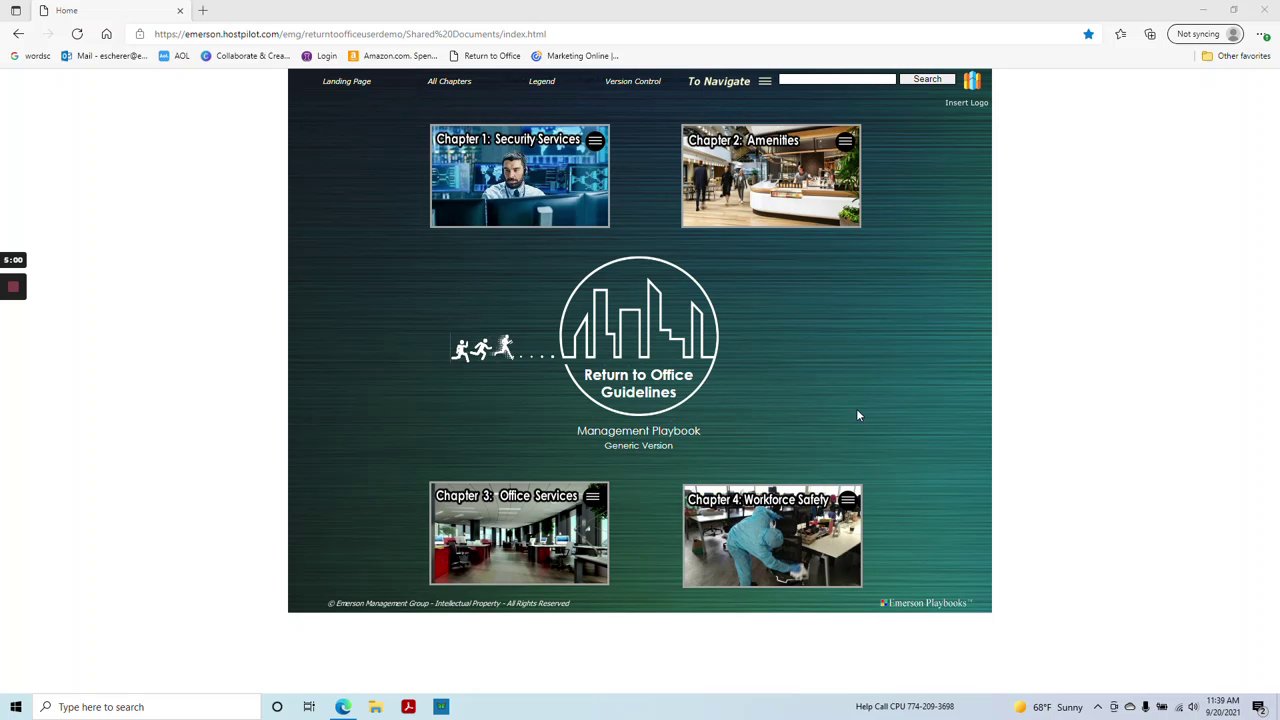
Task: Open the tab actions menu icon
Action: (x=15, y=10)
